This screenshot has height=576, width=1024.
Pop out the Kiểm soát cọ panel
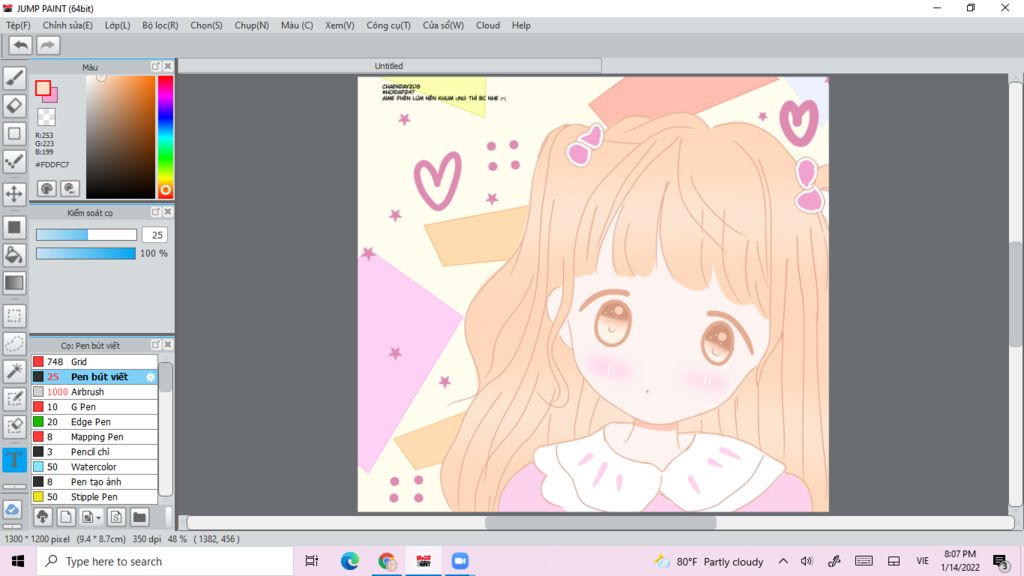point(155,212)
